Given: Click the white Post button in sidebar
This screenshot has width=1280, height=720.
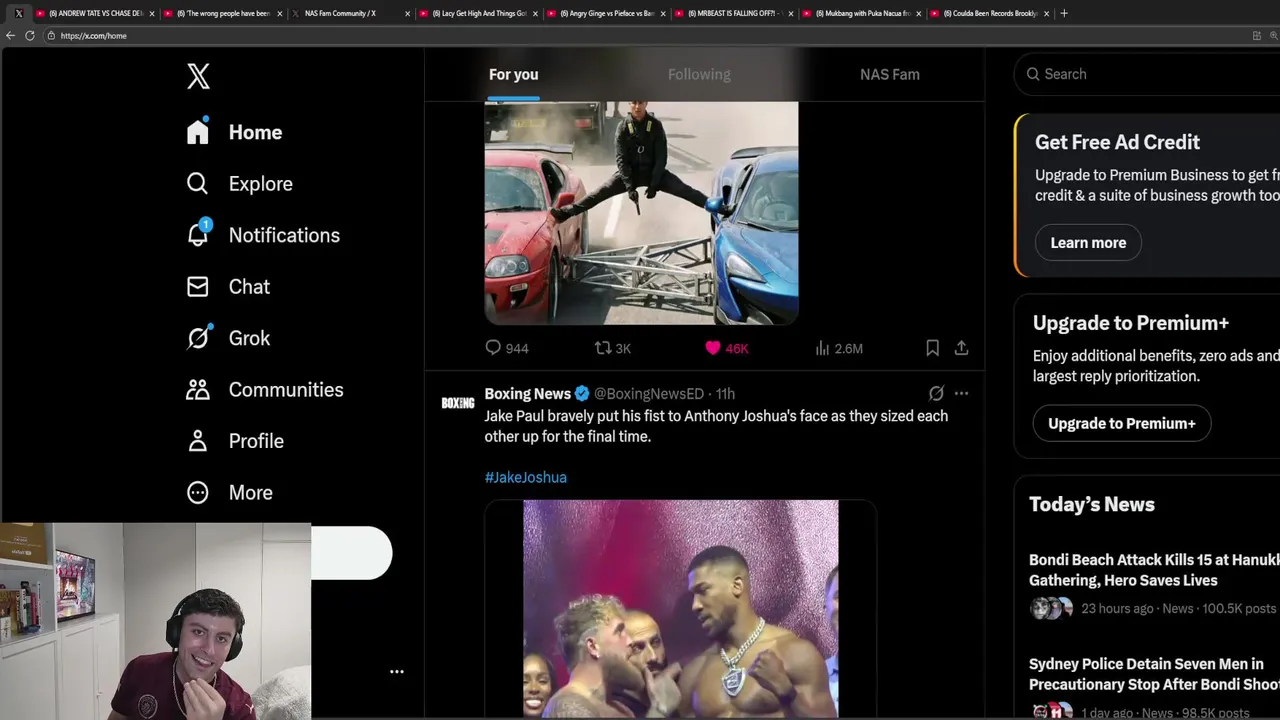Looking at the screenshot, I should (x=351, y=553).
